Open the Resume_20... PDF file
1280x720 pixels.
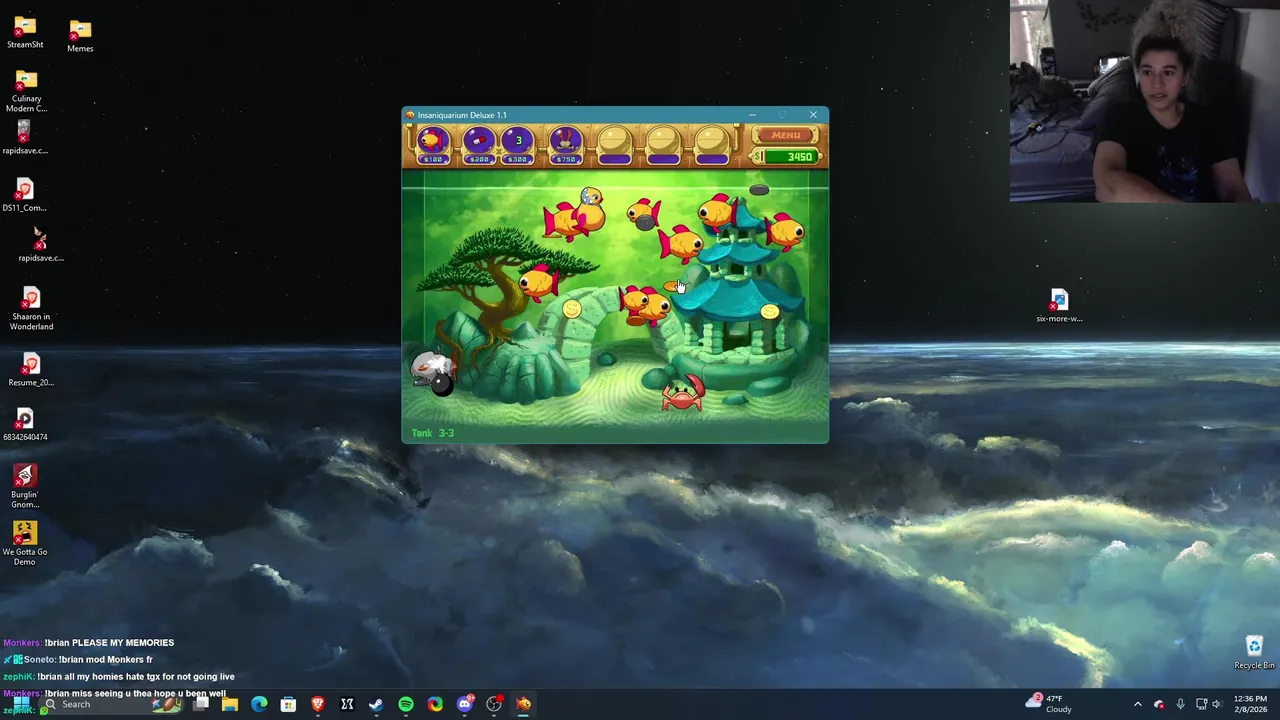click(30, 368)
